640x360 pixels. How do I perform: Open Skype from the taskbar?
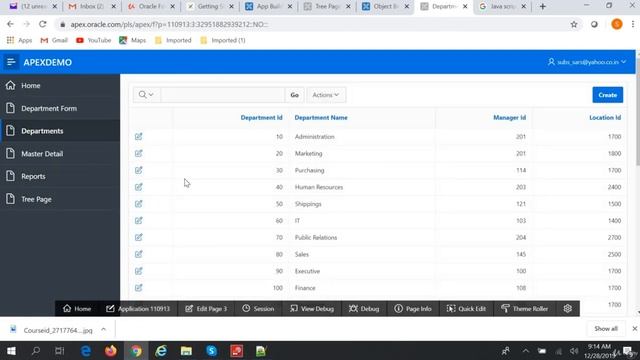tap(211, 351)
